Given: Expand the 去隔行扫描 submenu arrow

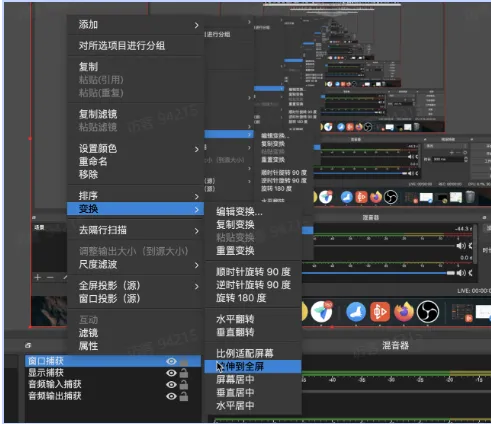Looking at the screenshot, I should point(196,231).
